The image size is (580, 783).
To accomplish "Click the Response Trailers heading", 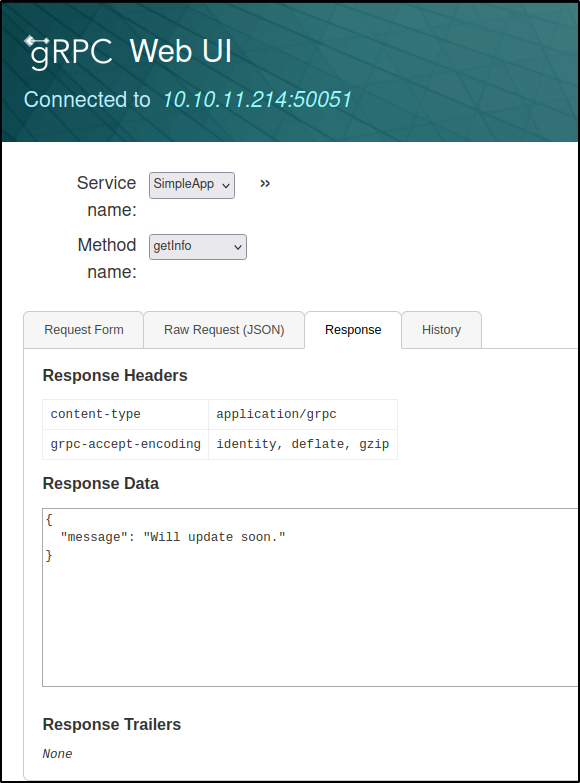I will coord(112,725).
